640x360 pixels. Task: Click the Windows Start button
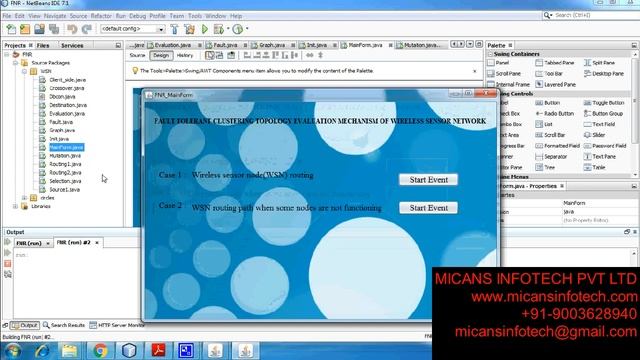(13, 351)
